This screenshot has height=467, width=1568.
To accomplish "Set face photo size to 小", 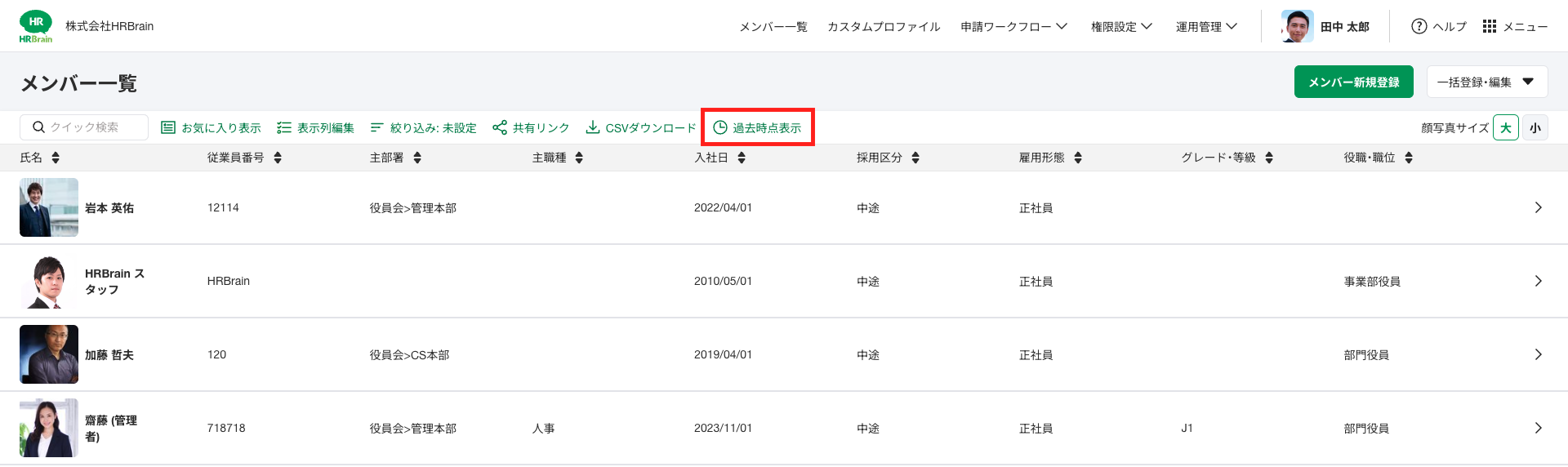I will pos(1535,127).
